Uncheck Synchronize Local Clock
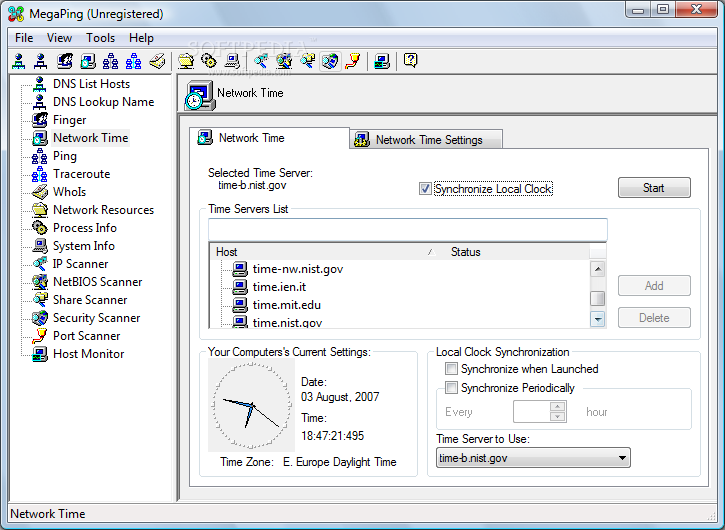The width and height of the screenshot is (725, 530). coord(425,189)
